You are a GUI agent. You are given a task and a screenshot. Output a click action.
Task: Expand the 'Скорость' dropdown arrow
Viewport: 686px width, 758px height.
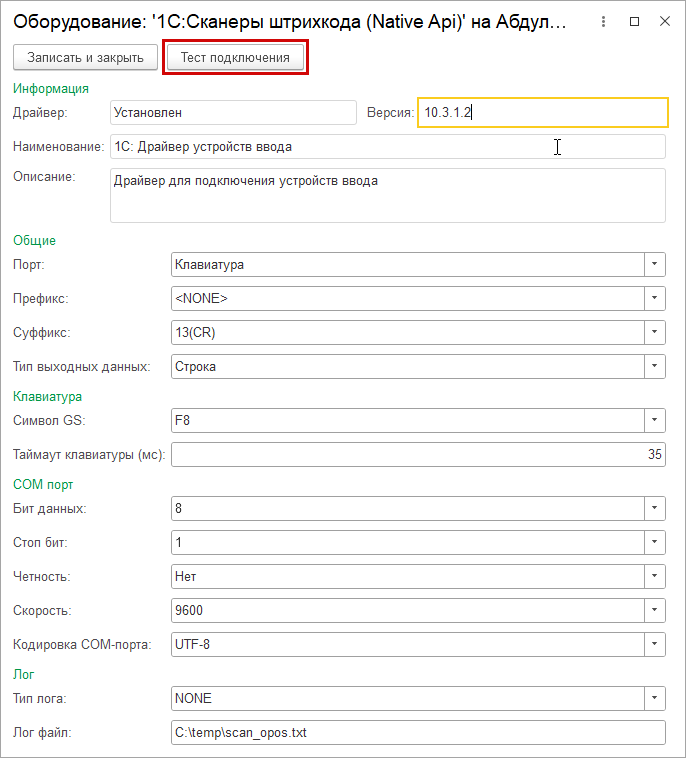654,610
